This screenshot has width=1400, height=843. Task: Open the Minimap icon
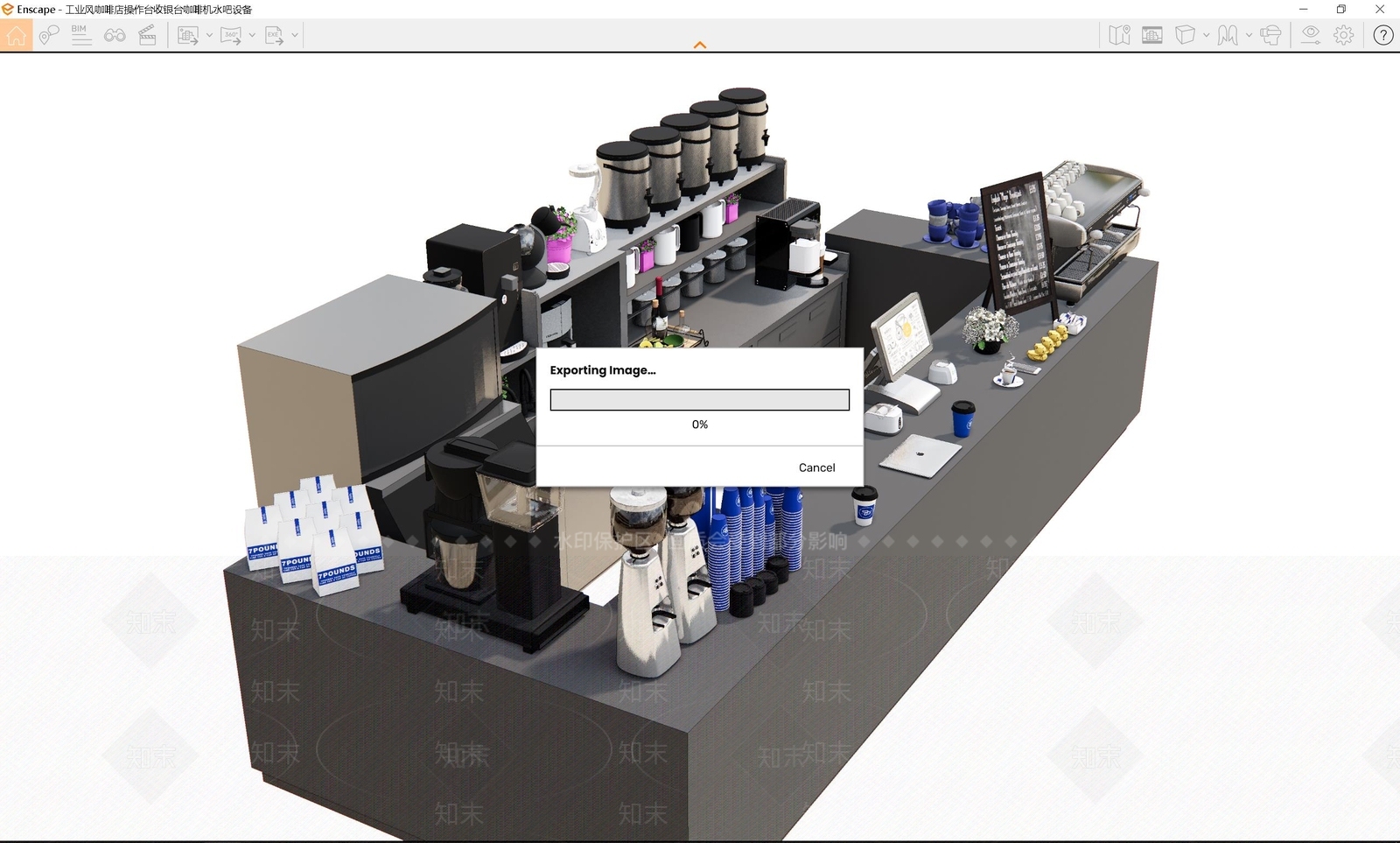coord(1119,35)
